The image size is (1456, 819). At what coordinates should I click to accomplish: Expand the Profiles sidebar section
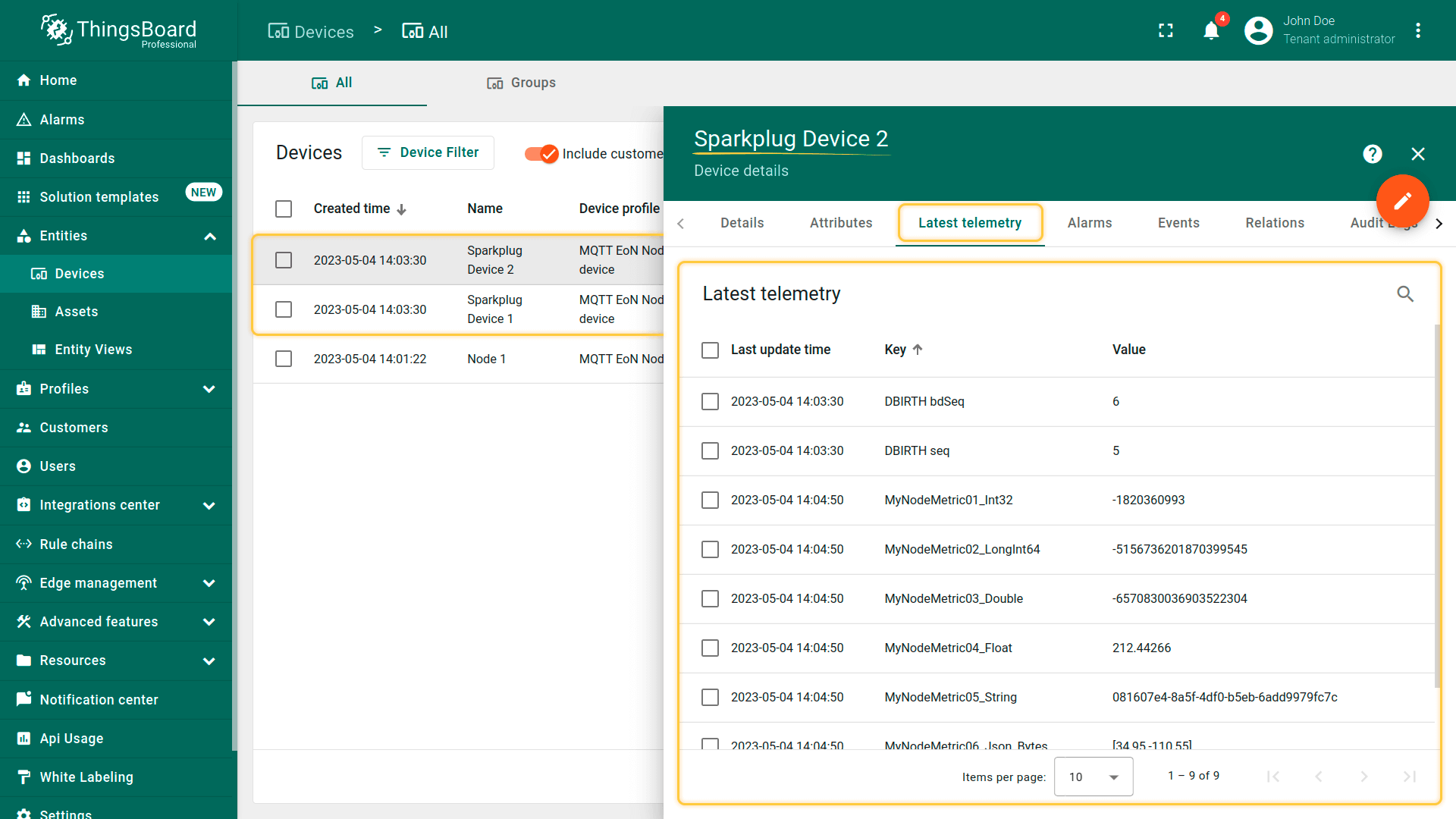coord(209,389)
